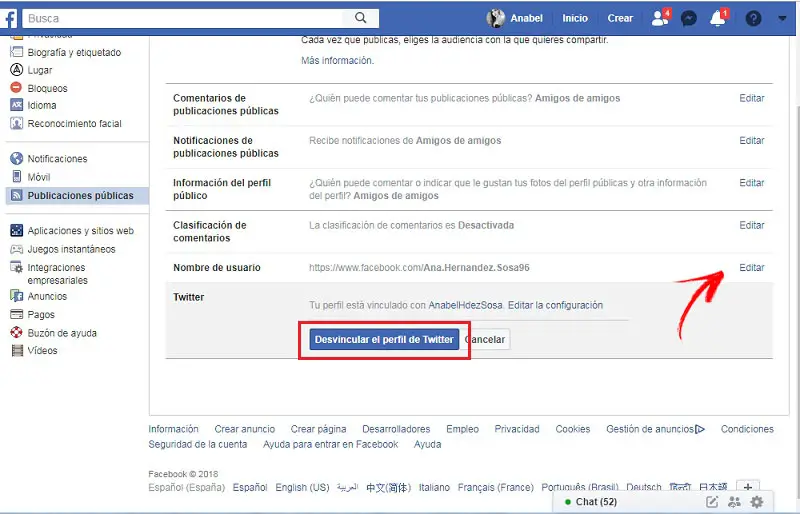Select Aplicaciones y sitios web section
800x514 pixels.
pos(81,231)
